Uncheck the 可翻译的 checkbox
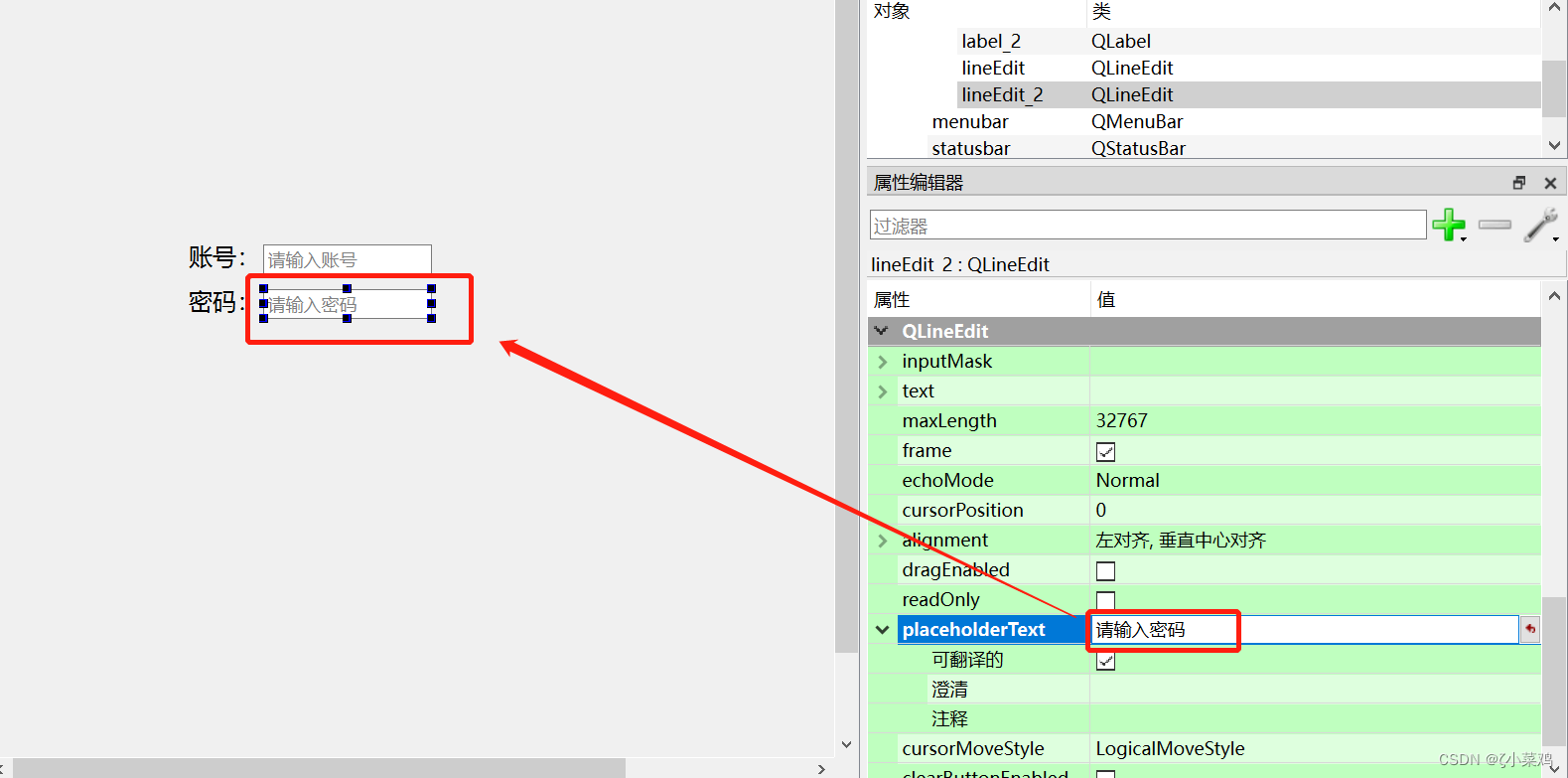The image size is (1568, 778). (1105, 660)
